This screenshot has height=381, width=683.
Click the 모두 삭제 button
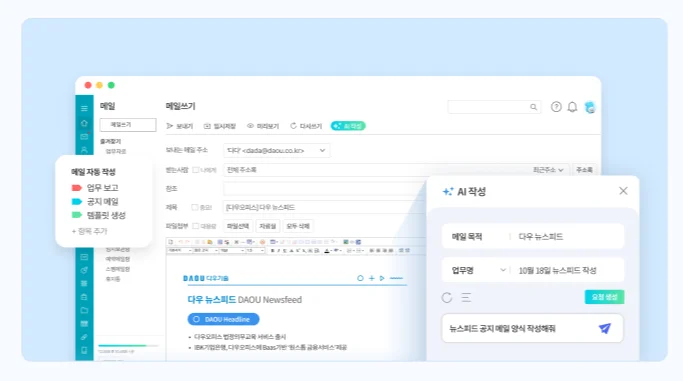(298, 226)
